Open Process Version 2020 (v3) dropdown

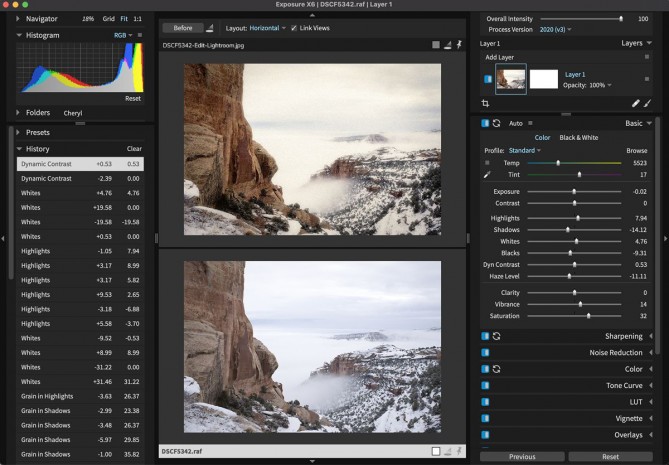555,29
